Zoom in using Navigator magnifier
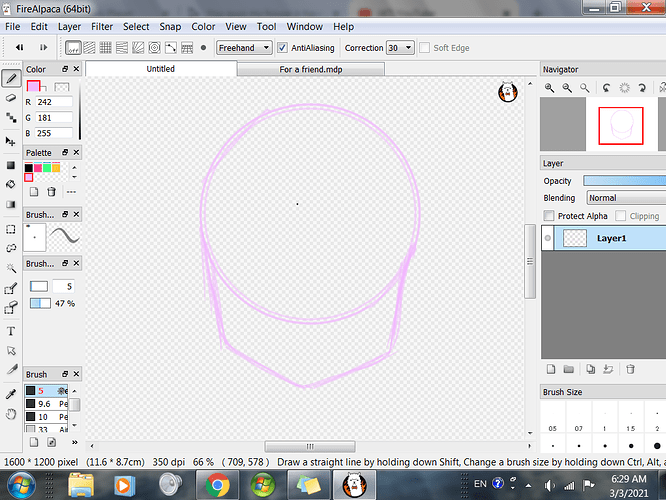The image size is (666, 500). click(549, 88)
